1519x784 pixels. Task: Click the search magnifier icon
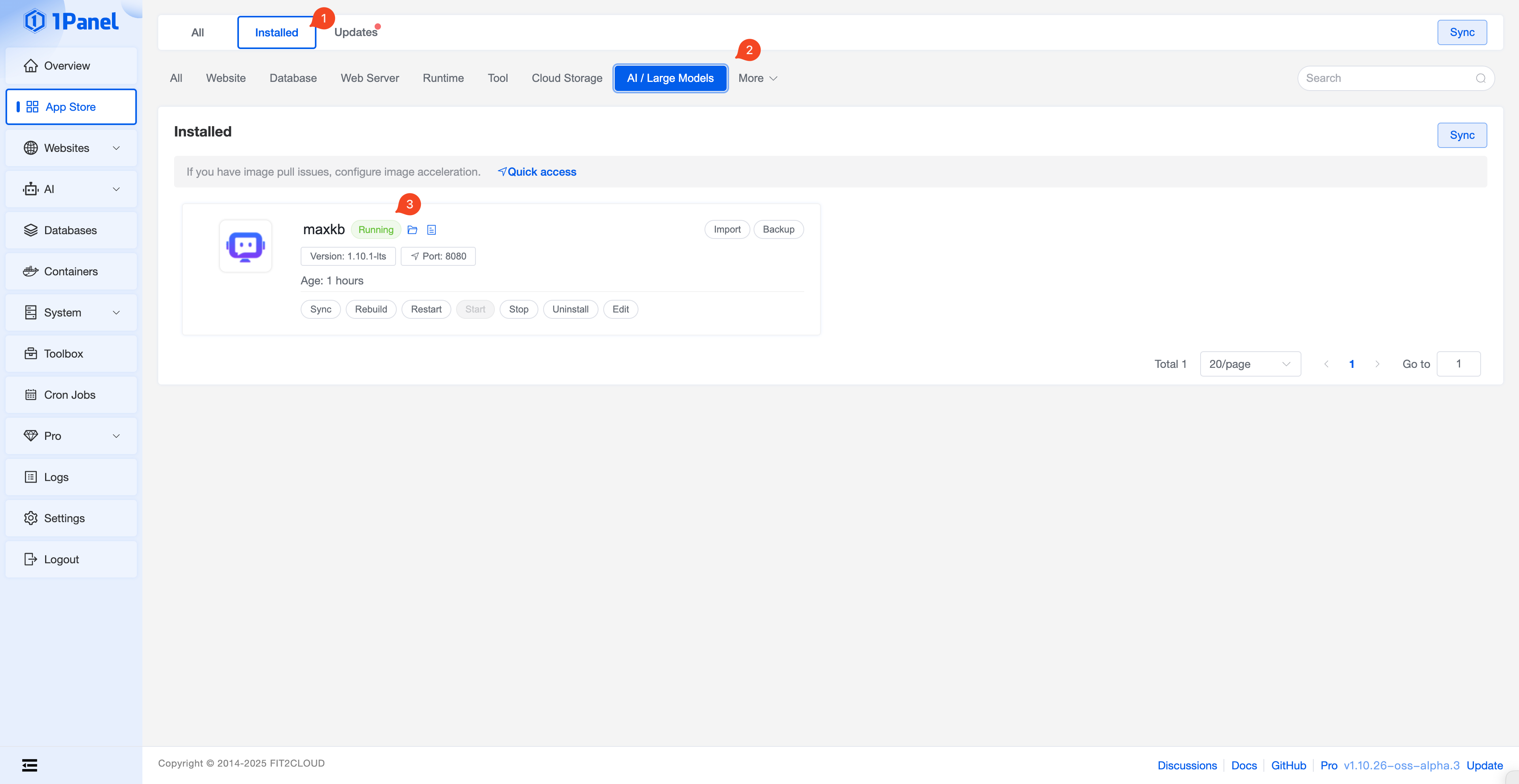coord(1481,78)
